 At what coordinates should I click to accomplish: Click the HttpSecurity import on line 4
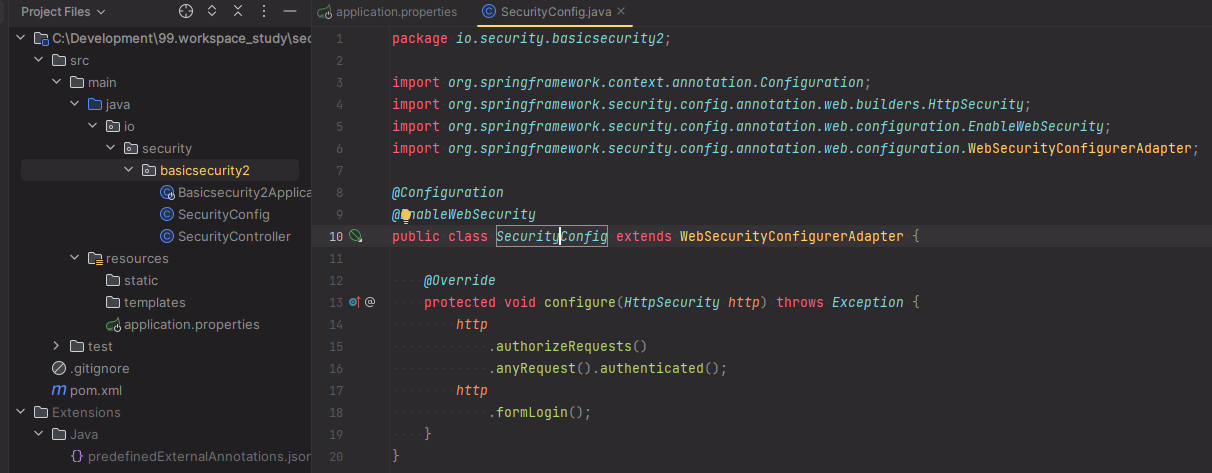[x=711, y=104]
